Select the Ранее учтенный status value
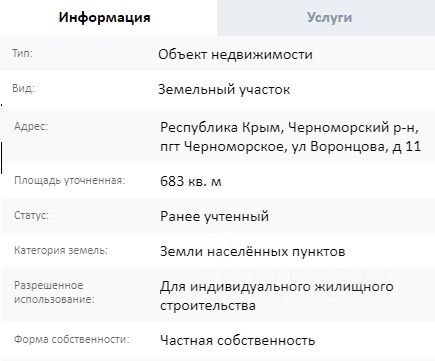 (x=214, y=216)
